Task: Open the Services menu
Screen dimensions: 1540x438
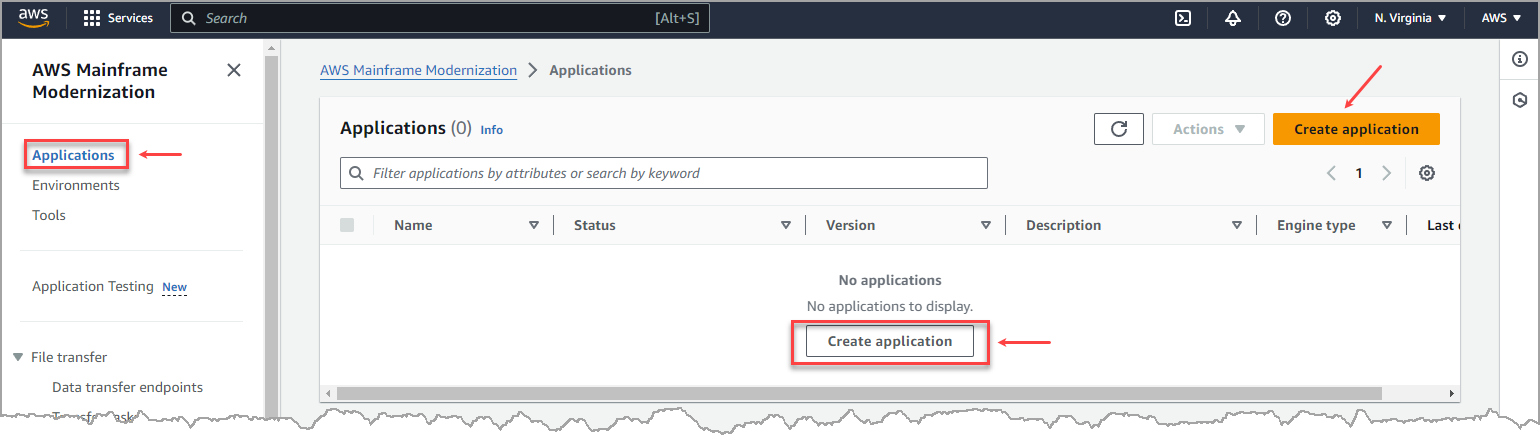Action: pyautogui.click(x=118, y=18)
